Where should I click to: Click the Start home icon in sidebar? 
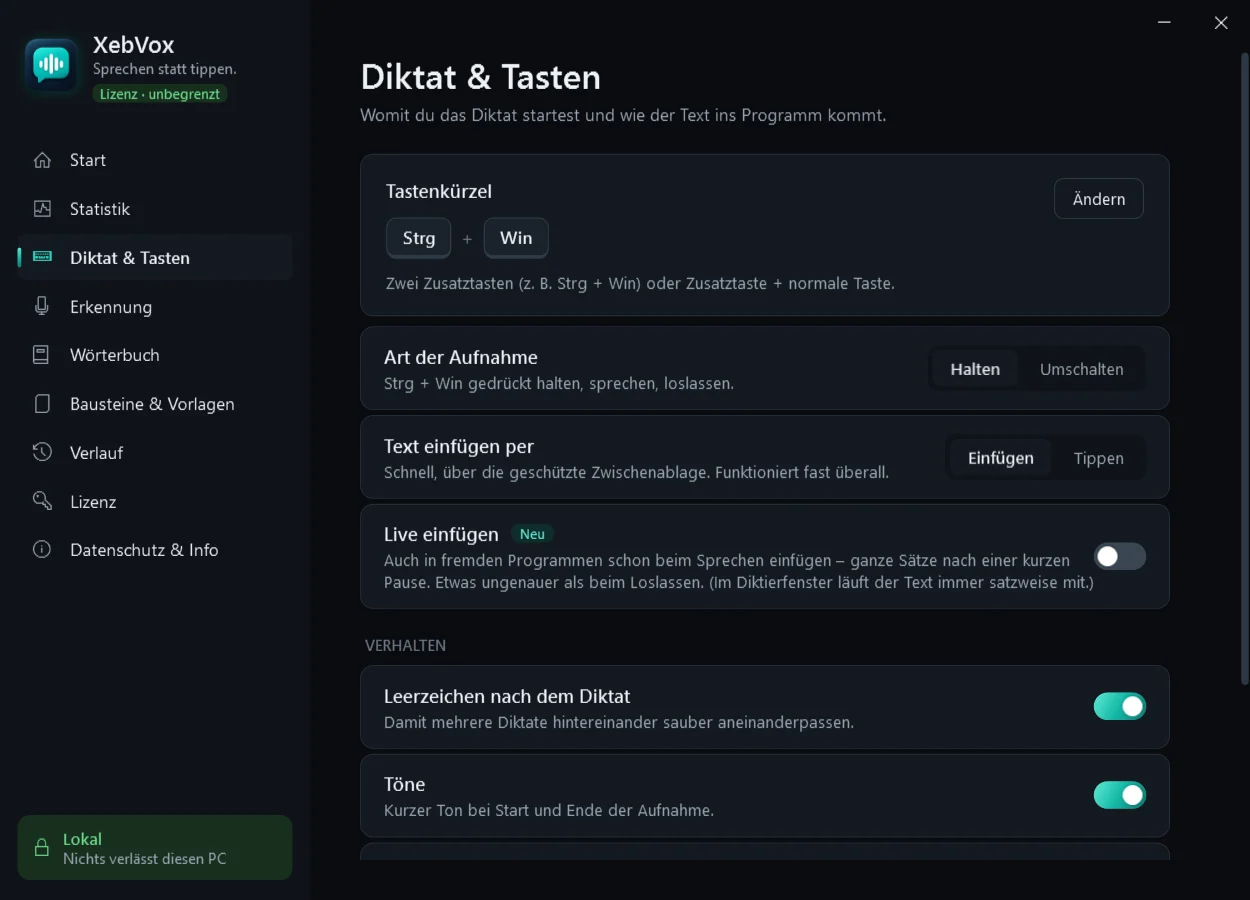[42, 160]
